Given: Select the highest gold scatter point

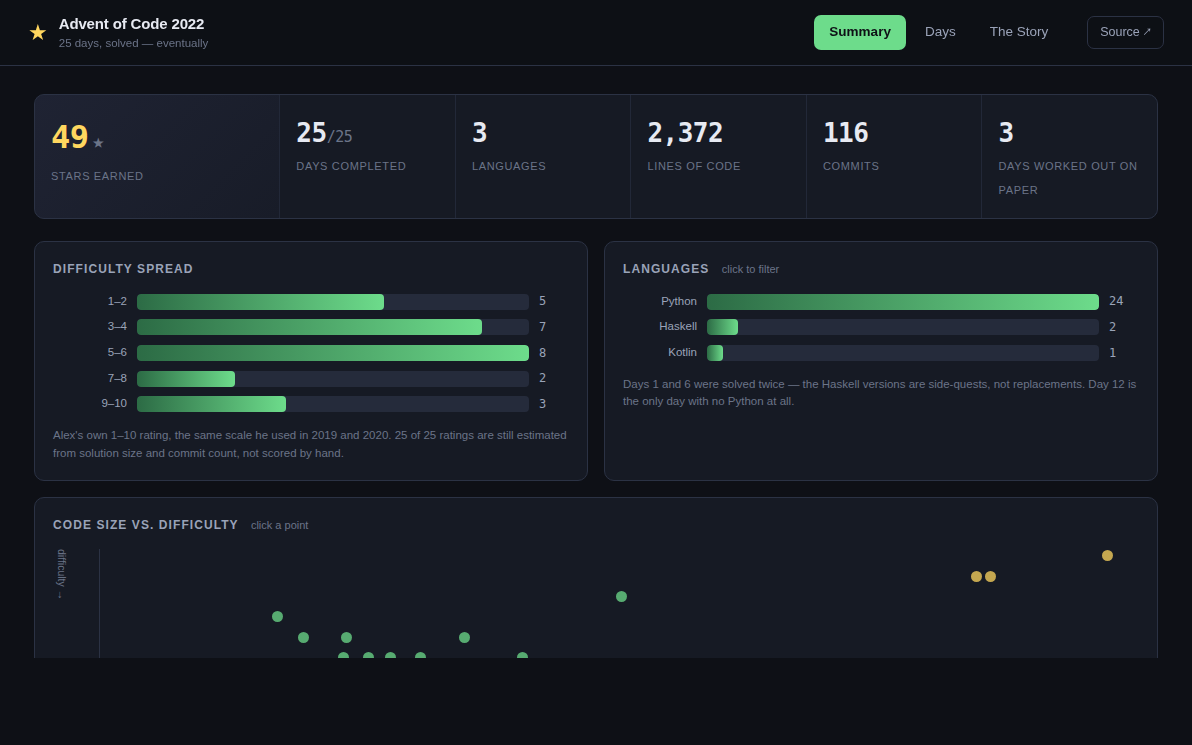Looking at the screenshot, I should (x=1107, y=556).
